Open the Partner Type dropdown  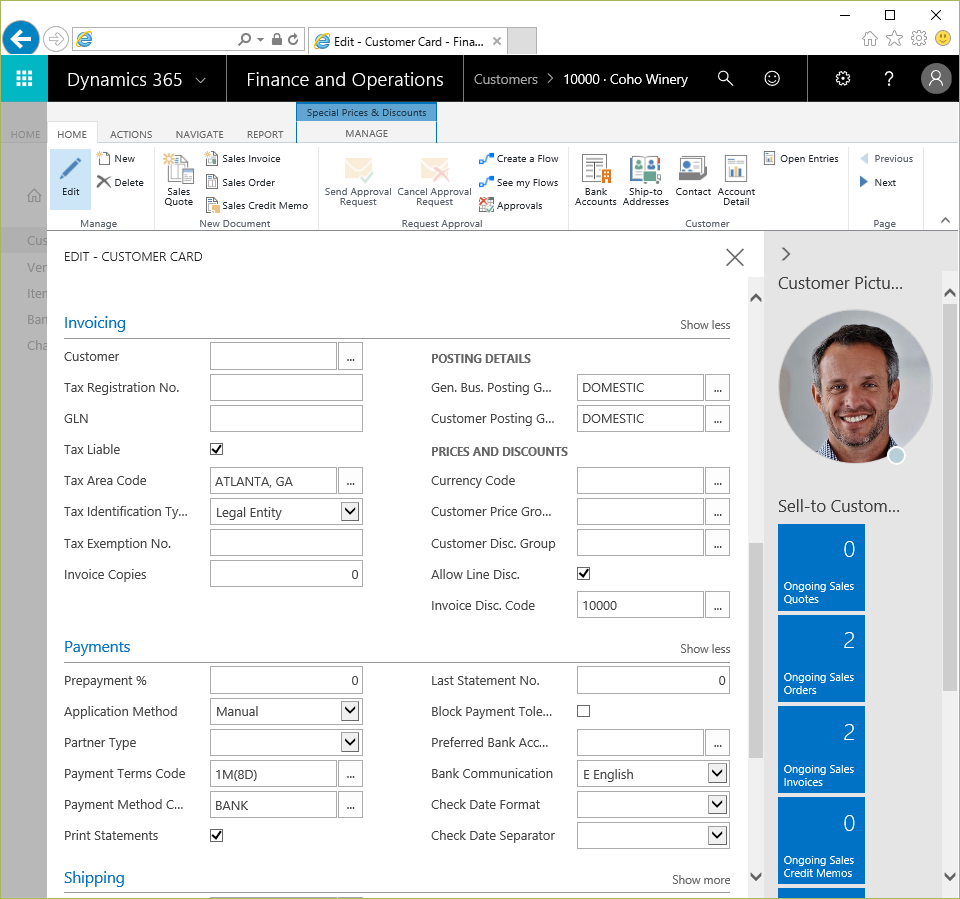pyautogui.click(x=350, y=742)
